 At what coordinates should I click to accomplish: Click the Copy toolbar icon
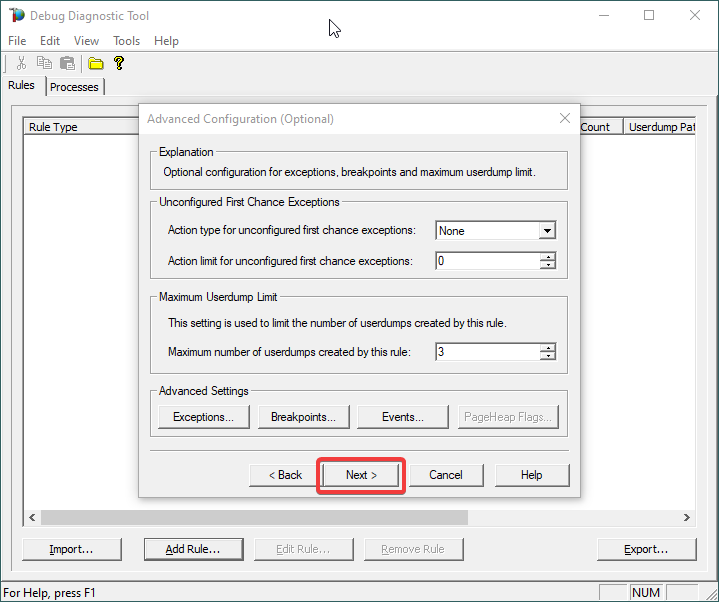point(44,63)
